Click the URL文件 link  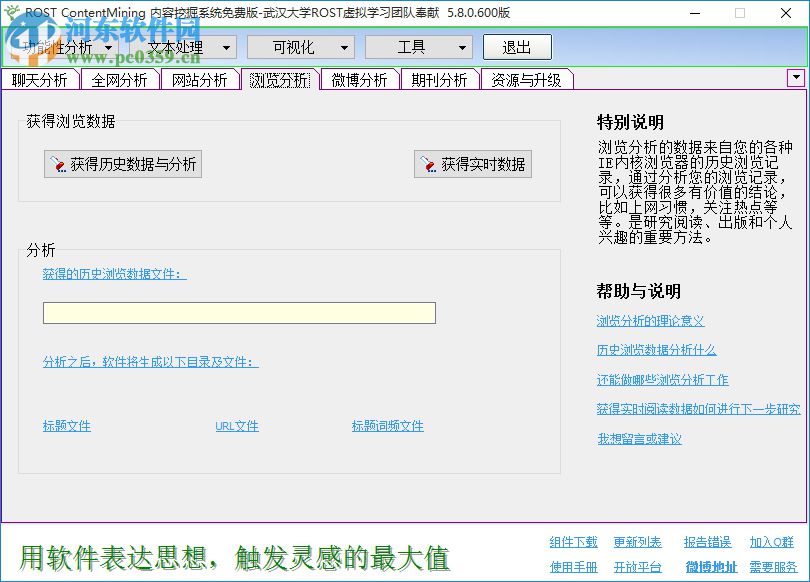coord(236,426)
